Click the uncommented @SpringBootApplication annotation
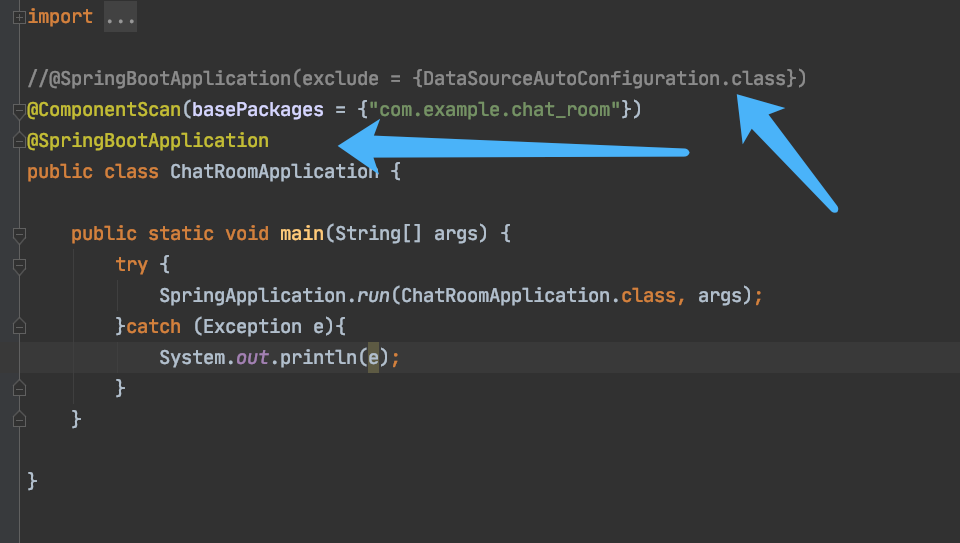 [x=148, y=141]
